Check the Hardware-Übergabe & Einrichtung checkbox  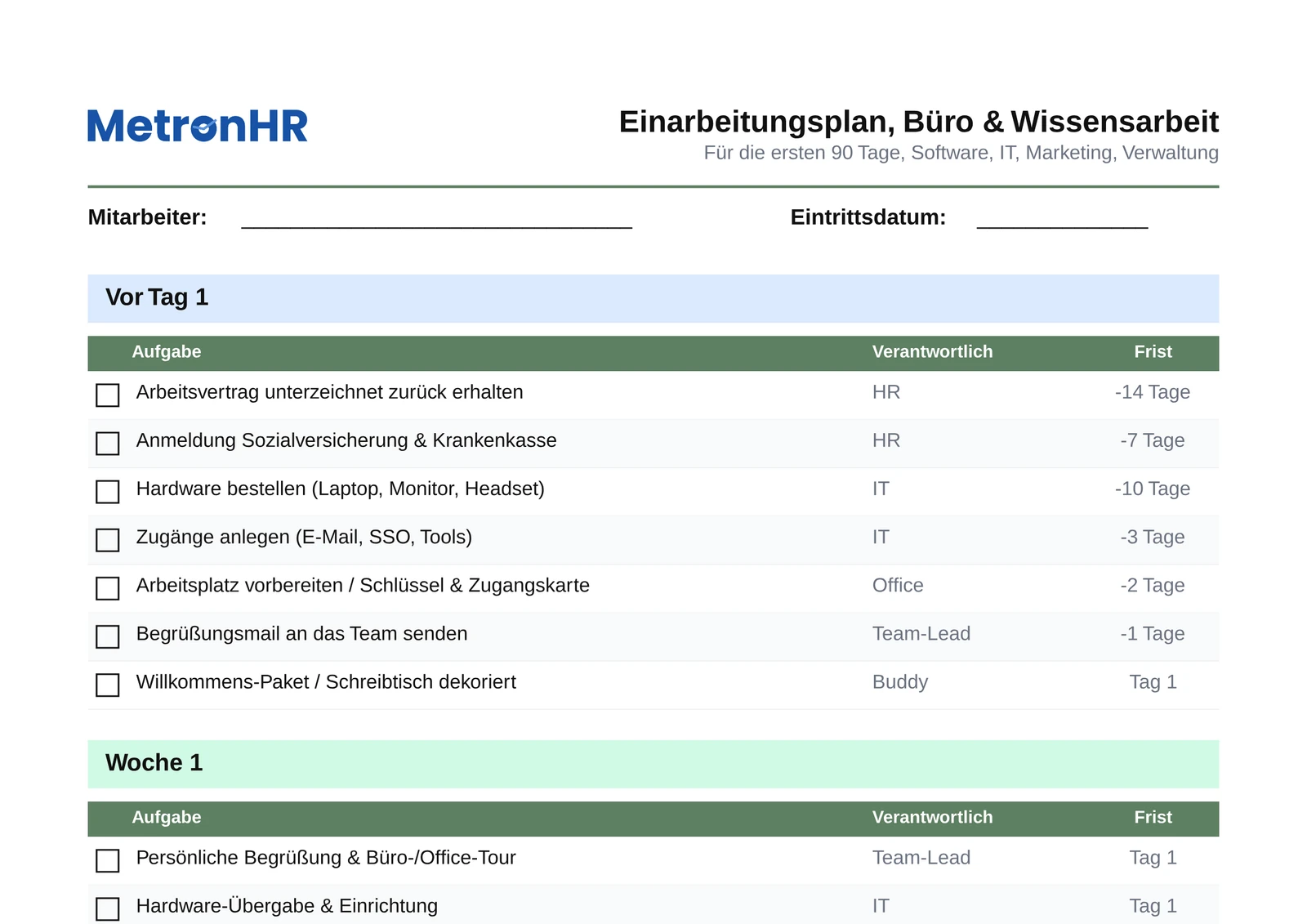(107, 908)
